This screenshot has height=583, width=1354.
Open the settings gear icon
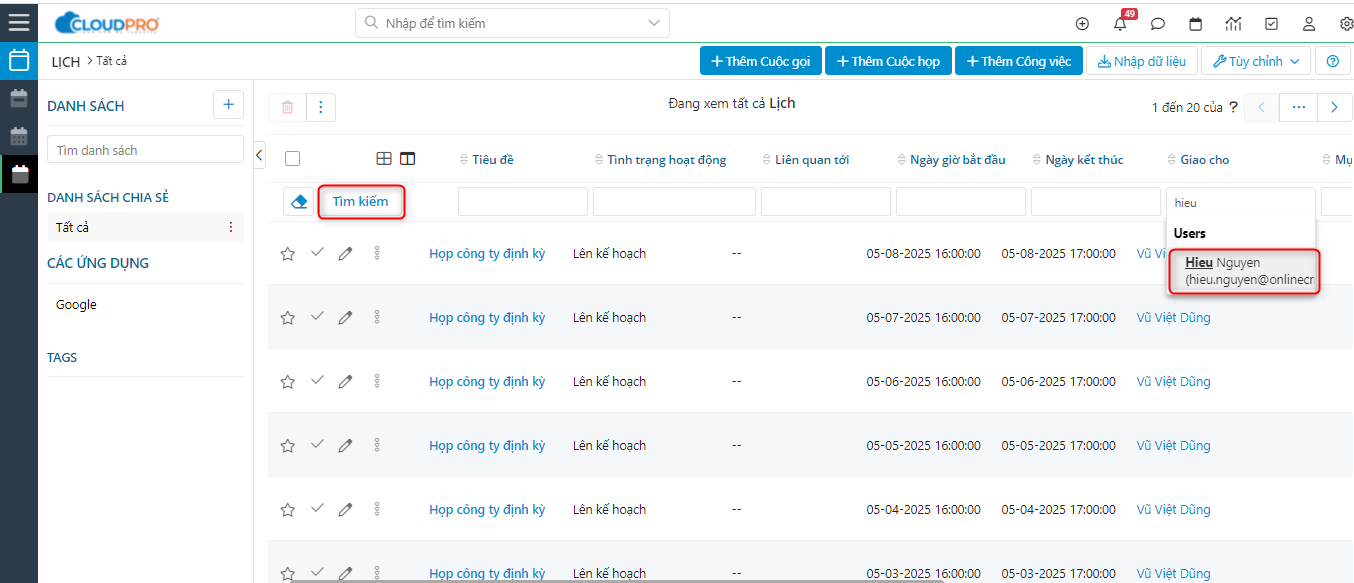pos(1346,24)
